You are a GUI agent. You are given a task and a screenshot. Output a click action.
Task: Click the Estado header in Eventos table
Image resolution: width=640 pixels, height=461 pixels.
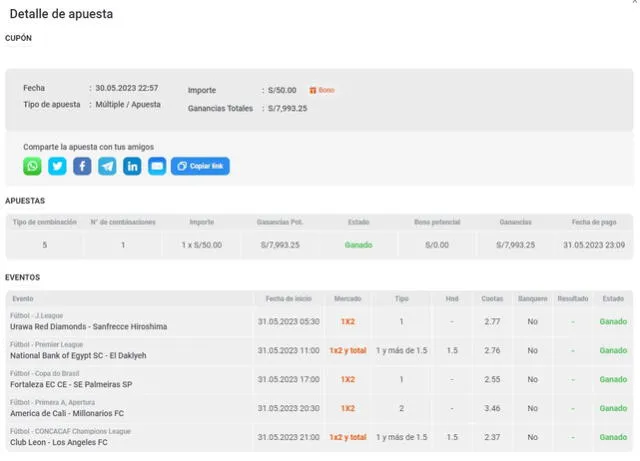tap(613, 299)
